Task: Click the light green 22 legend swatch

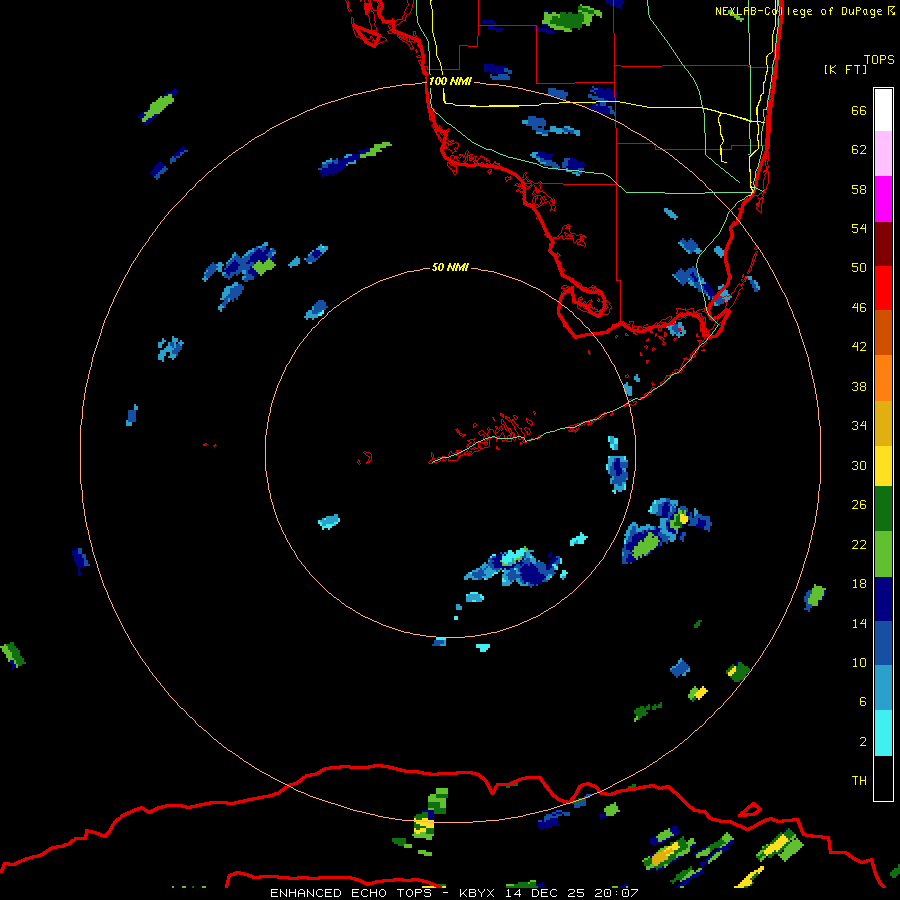Action: pyautogui.click(x=883, y=554)
